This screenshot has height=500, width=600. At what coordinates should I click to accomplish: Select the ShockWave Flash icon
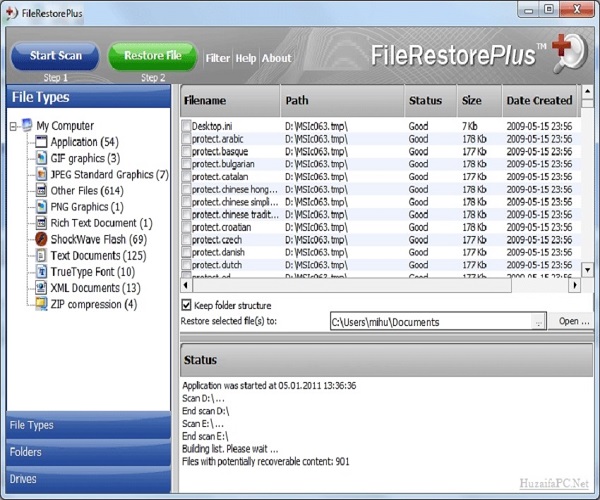(x=41, y=239)
